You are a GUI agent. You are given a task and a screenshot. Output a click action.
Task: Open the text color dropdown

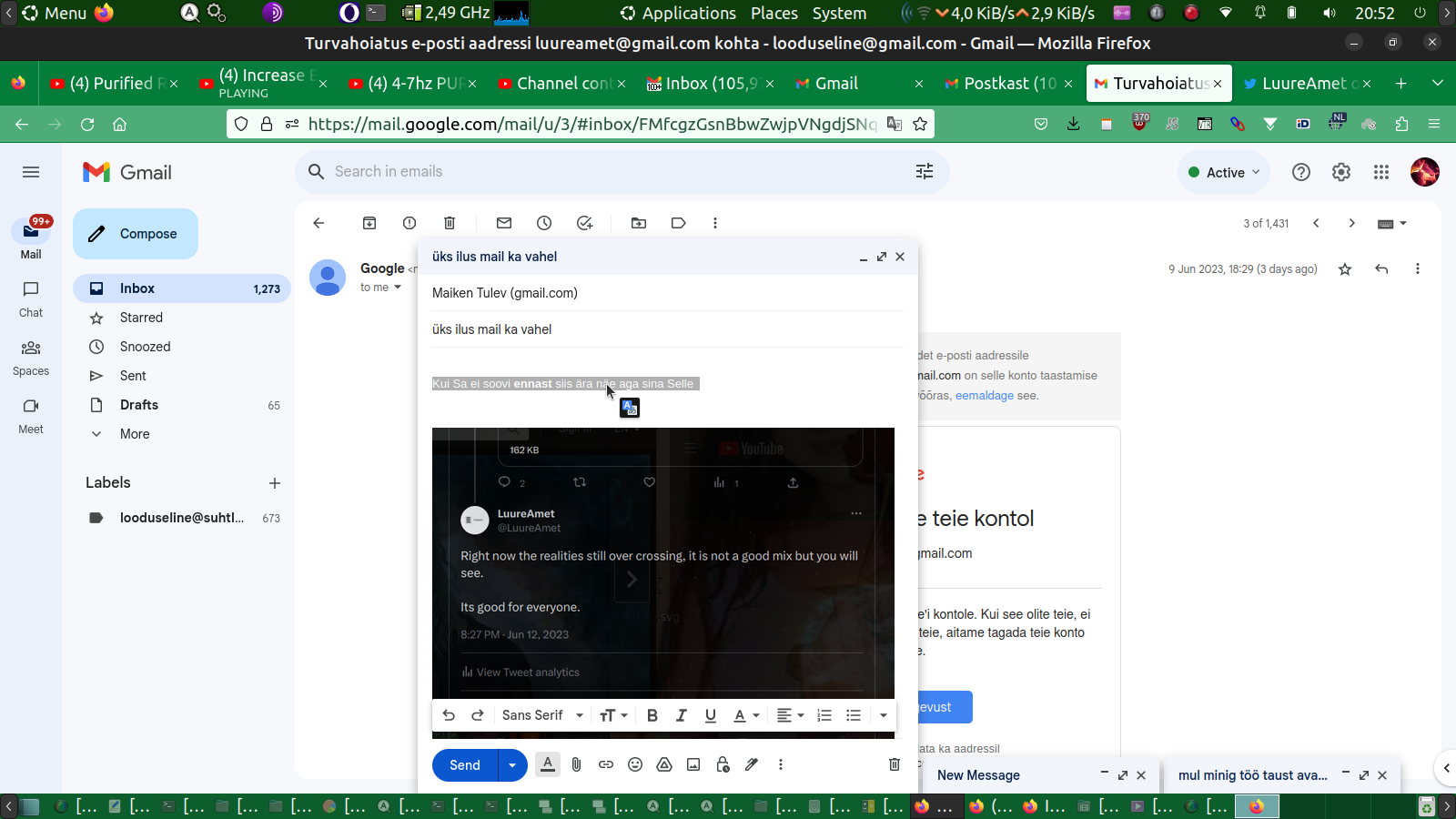[746, 715]
